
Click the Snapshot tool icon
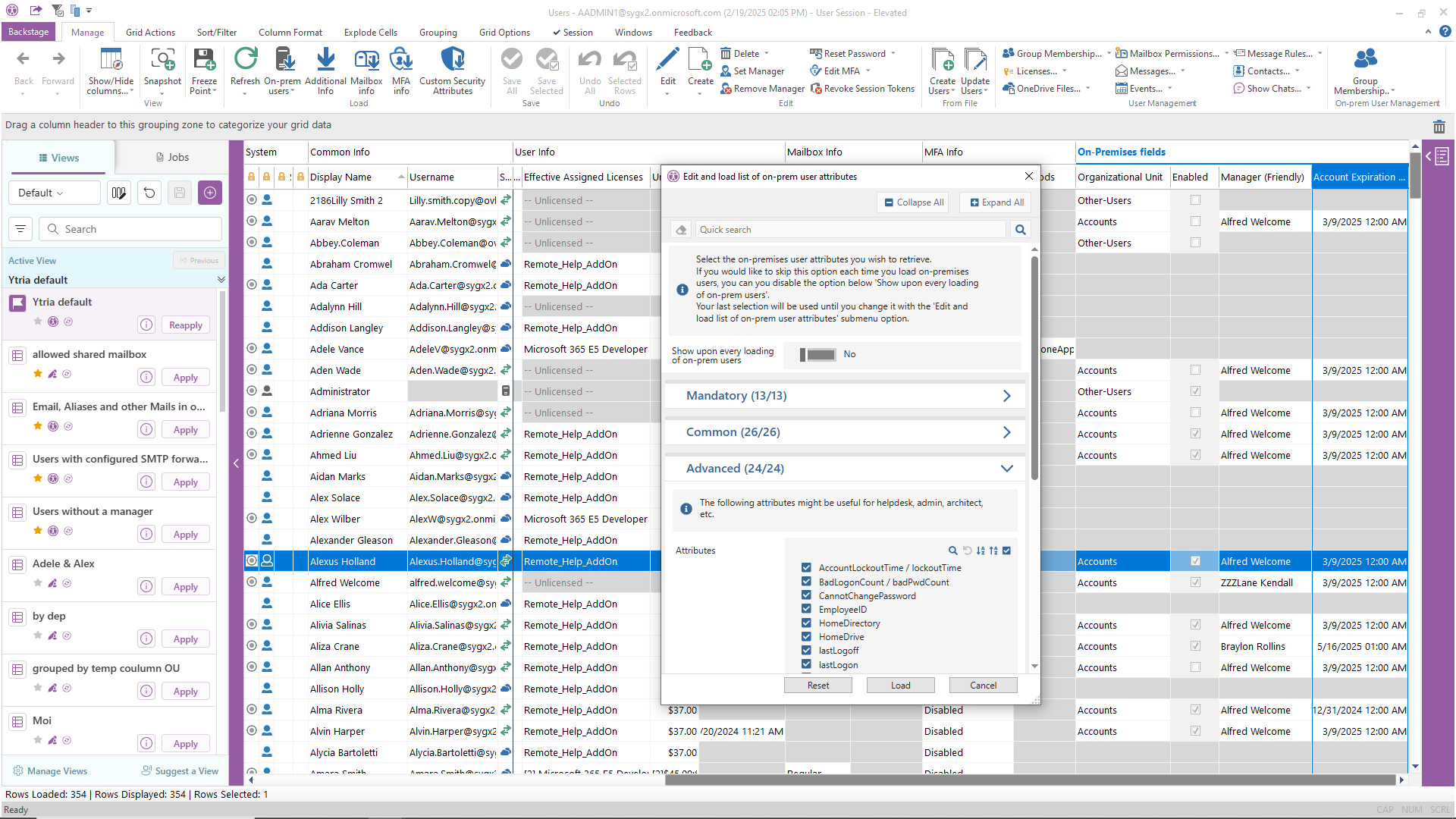coord(162,60)
